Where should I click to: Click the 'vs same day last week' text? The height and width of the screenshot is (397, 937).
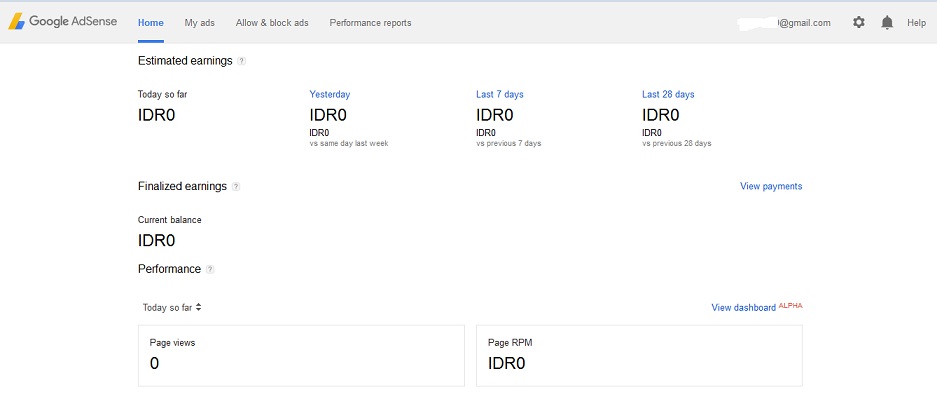click(x=349, y=143)
